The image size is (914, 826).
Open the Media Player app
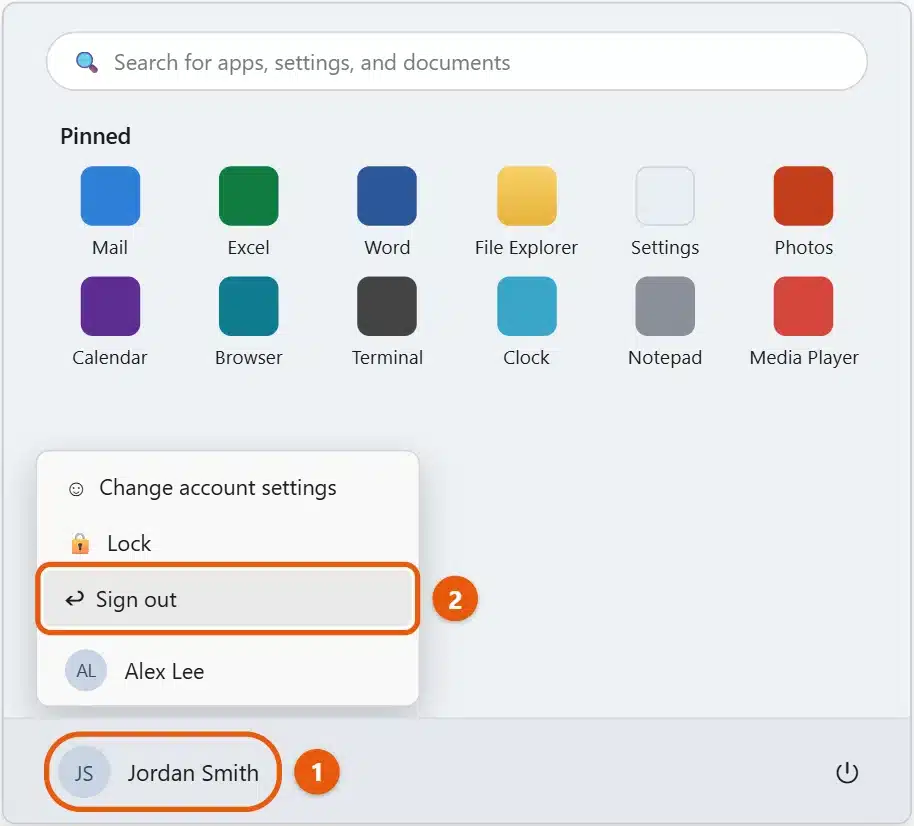pyautogui.click(x=803, y=307)
